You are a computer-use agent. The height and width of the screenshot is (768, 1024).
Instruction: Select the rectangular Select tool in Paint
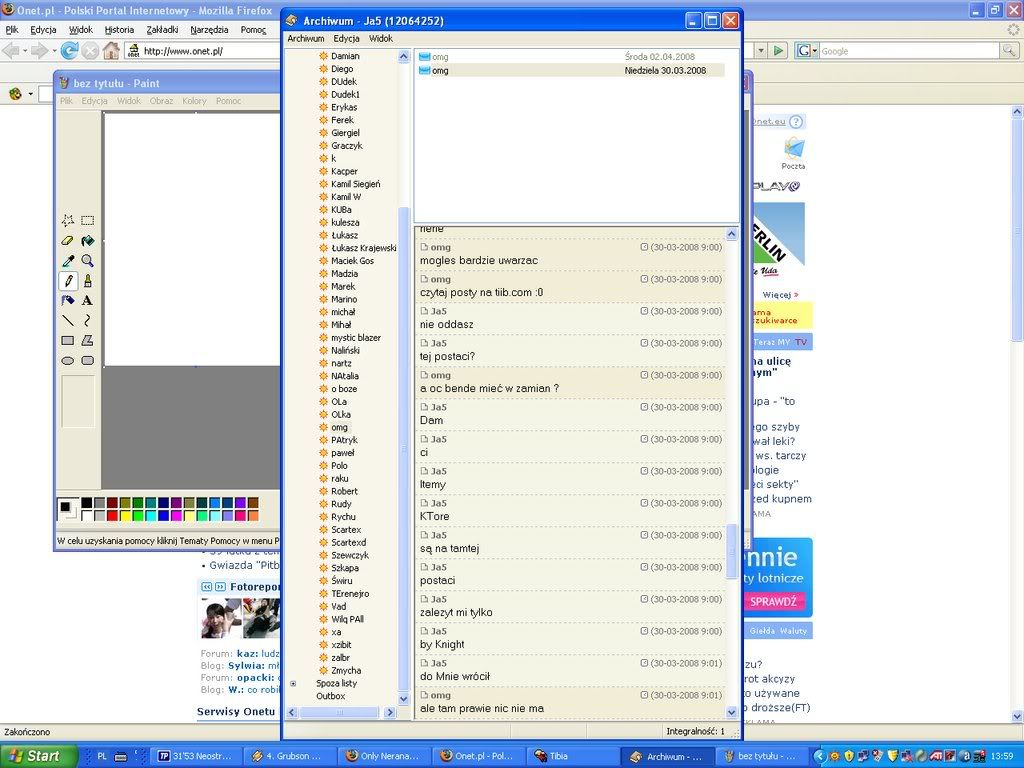pyautogui.click(x=88, y=221)
